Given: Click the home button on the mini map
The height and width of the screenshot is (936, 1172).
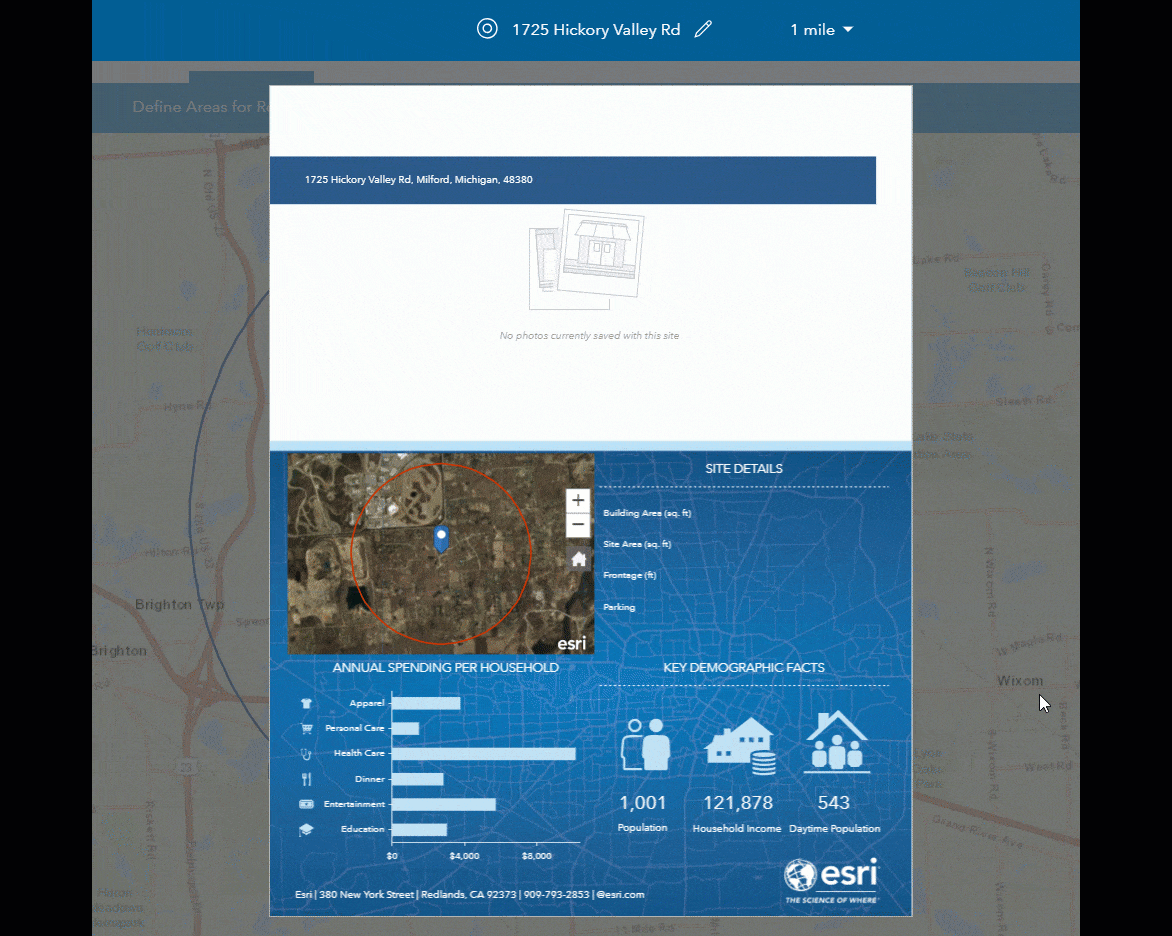Looking at the screenshot, I should point(578,558).
